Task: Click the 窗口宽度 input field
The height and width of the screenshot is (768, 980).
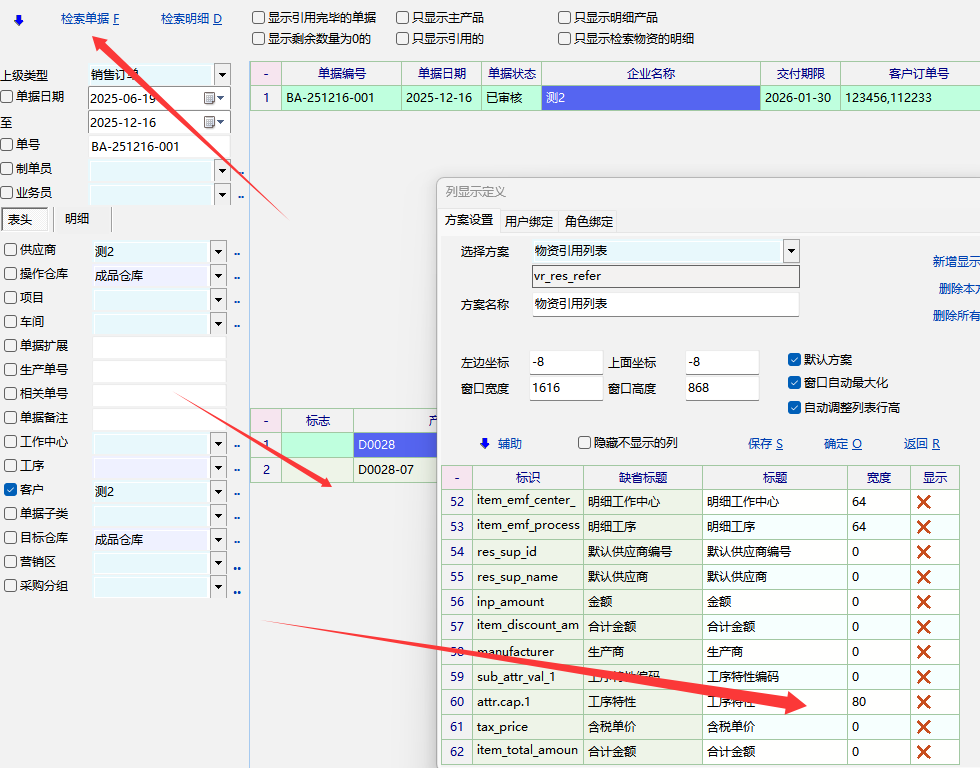Action: click(565, 388)
